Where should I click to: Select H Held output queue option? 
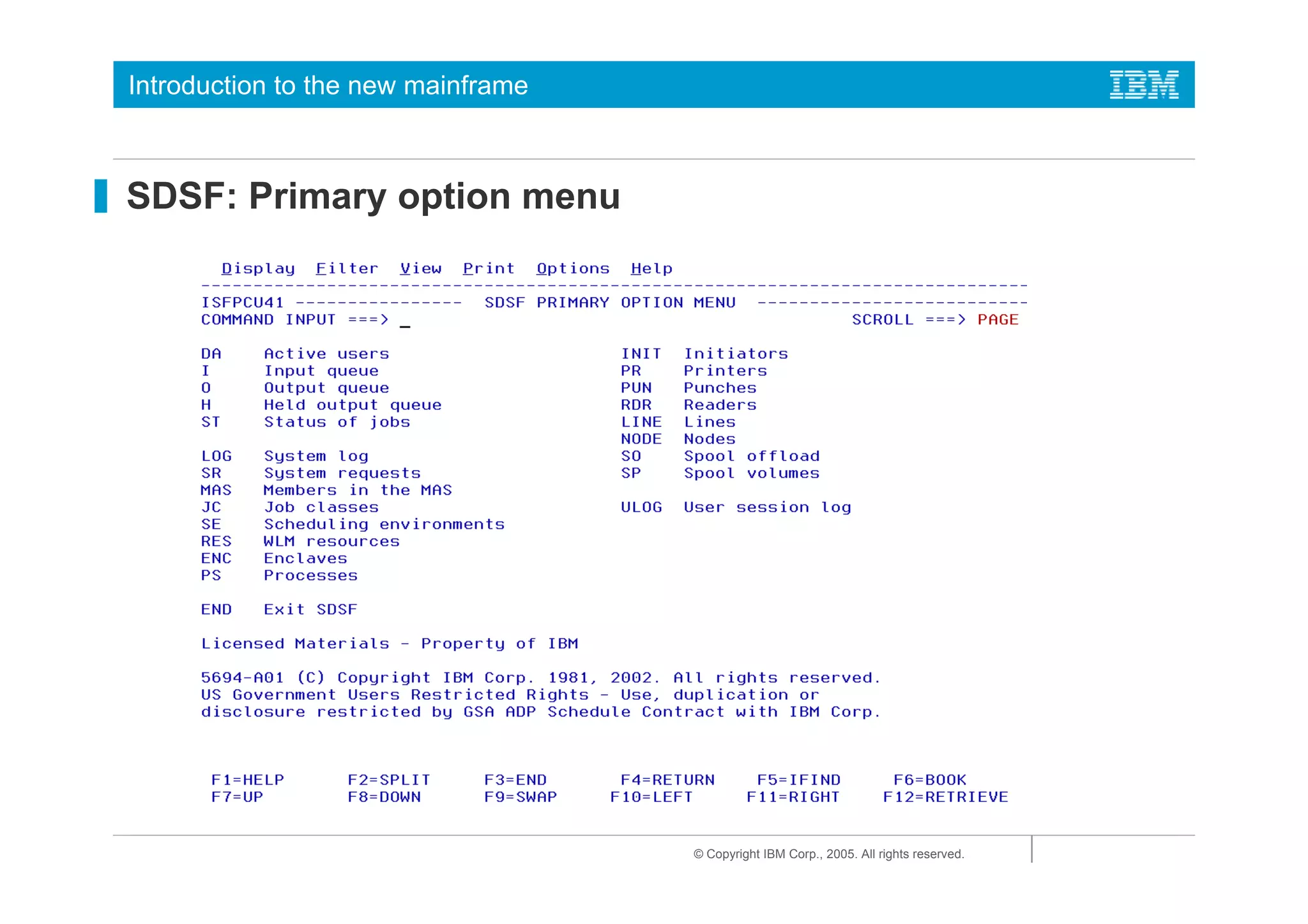point(206,405)
